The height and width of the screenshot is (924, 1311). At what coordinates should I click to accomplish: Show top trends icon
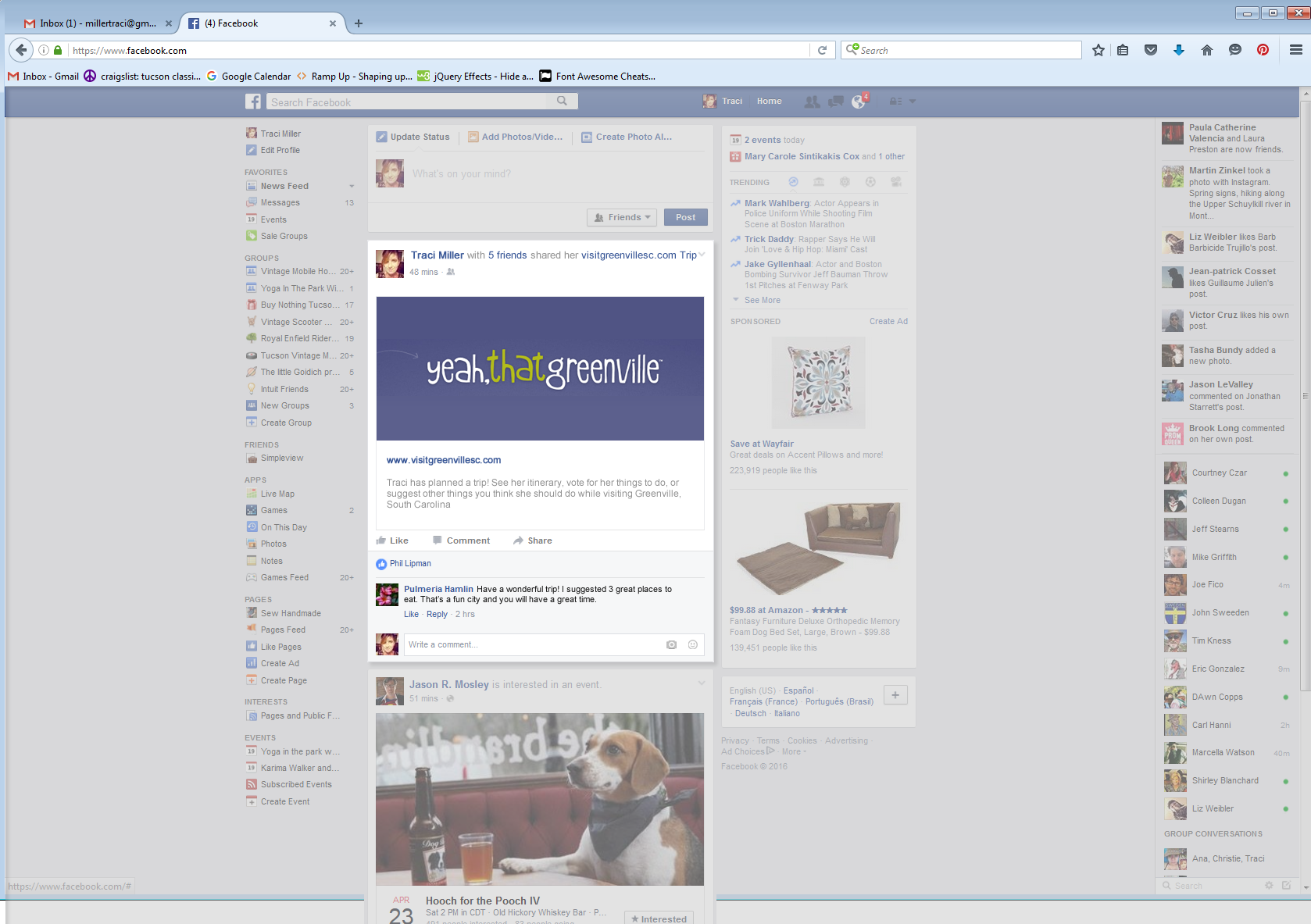pos(793,182)
